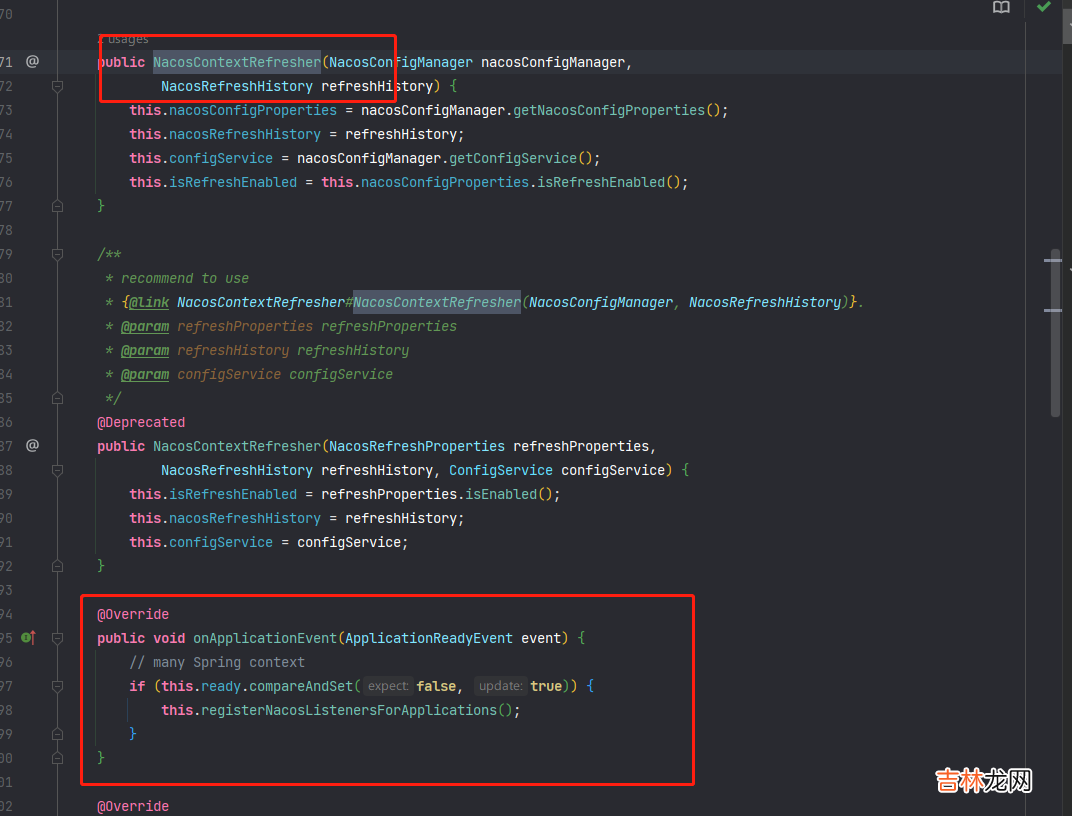This screenshot has height=816, width=1072.
Task: Click the usages inlay hint above the constructor
Action: pyautogui.click(x=123, y=39)
